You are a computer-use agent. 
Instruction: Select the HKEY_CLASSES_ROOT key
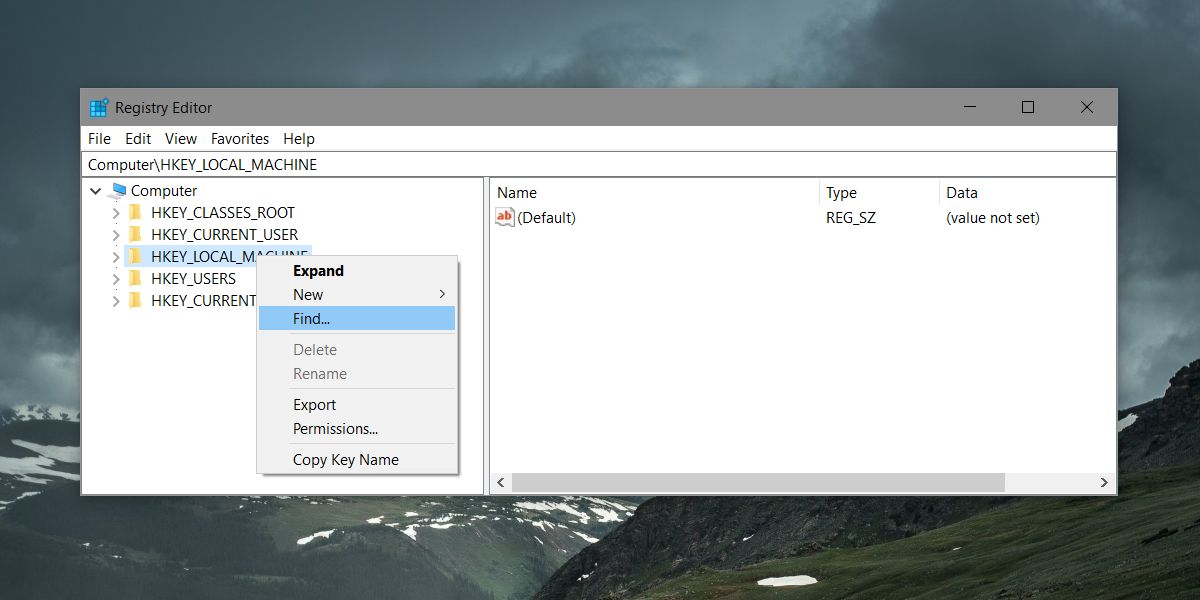223,212
